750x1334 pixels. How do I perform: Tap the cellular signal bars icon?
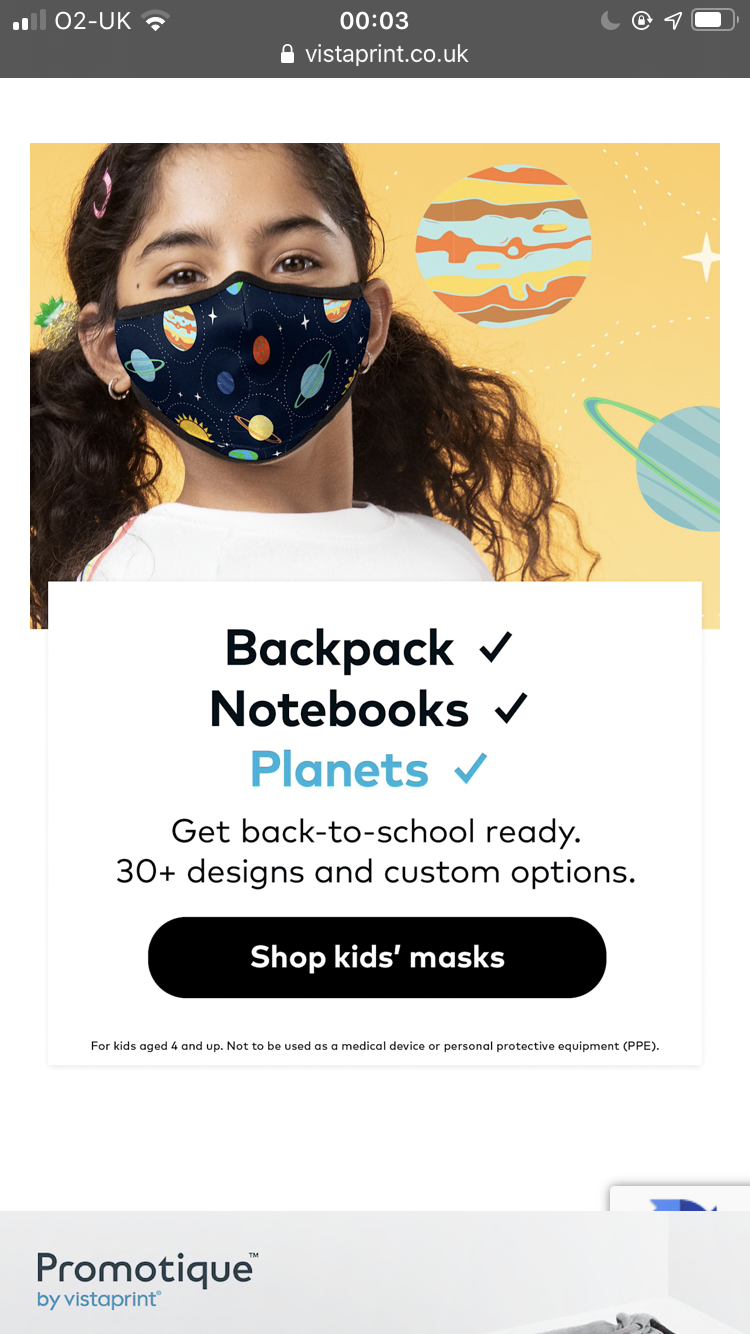(x=29, y=21)
